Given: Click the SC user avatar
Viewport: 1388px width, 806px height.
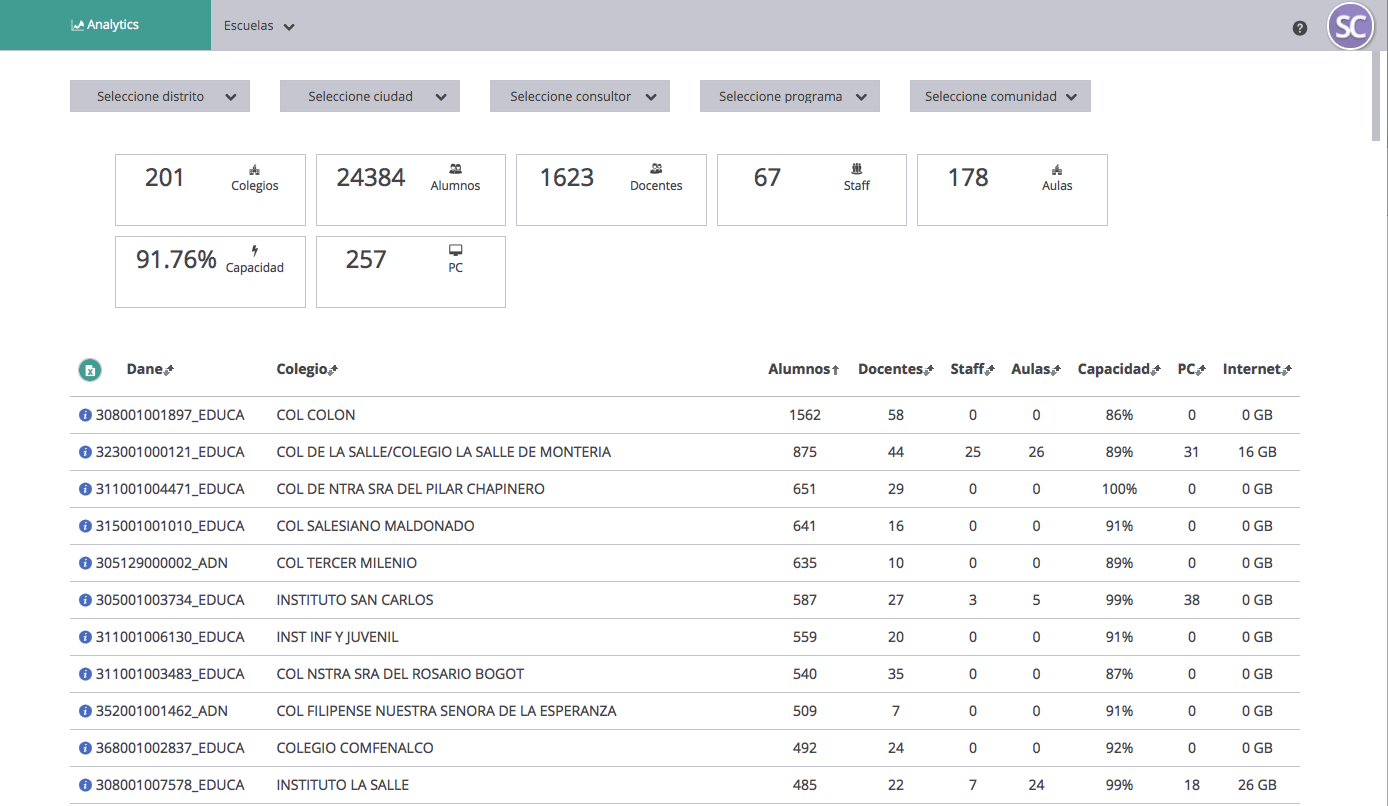Looking at the screenshot, I should click(1350, 27).
